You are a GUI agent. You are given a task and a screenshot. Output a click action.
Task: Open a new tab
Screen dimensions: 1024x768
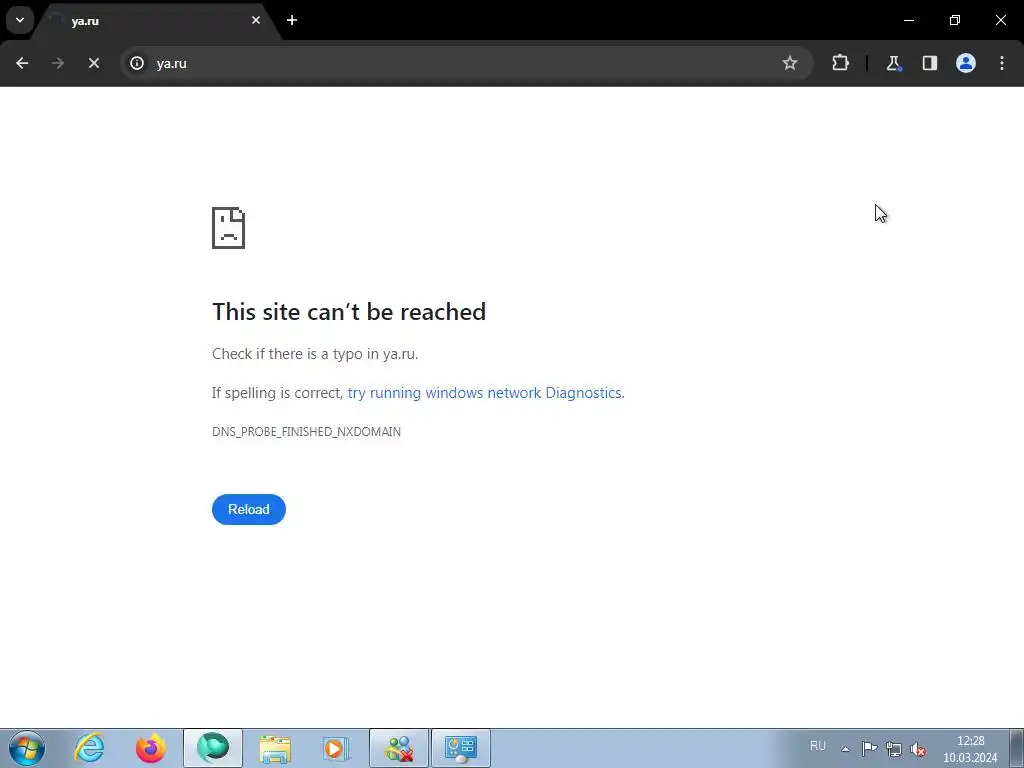click(292, 20)
